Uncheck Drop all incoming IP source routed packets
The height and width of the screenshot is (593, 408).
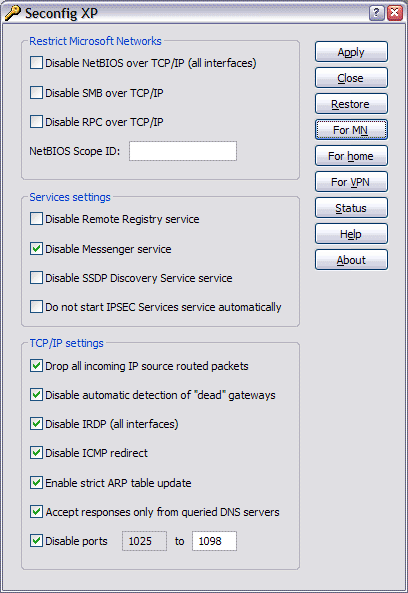coord(36,366)
